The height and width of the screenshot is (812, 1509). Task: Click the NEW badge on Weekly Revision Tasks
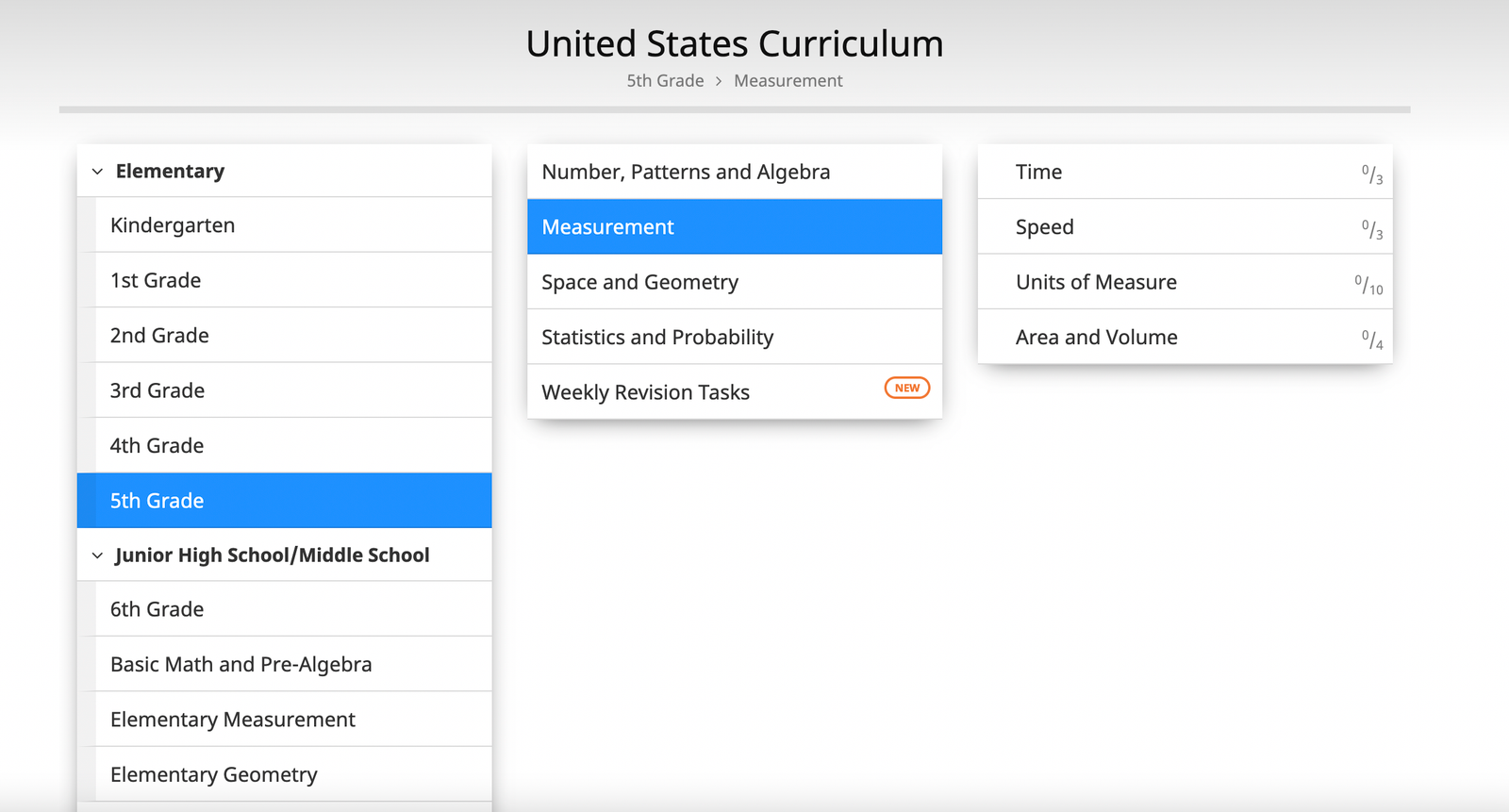click(x=906, y=388)
